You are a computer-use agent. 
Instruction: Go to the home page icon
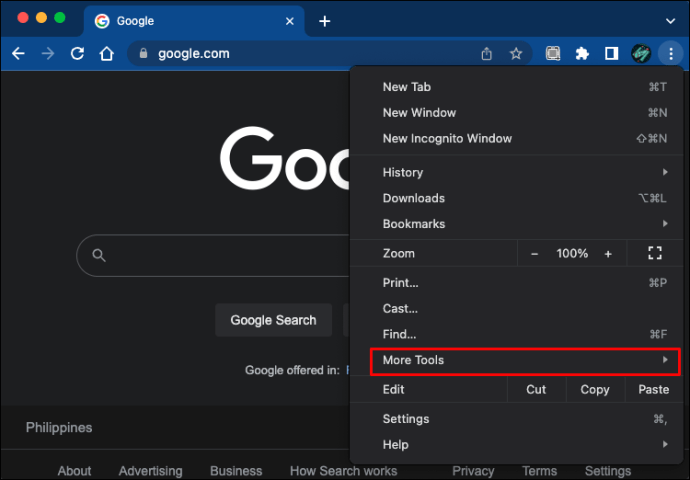106,54
